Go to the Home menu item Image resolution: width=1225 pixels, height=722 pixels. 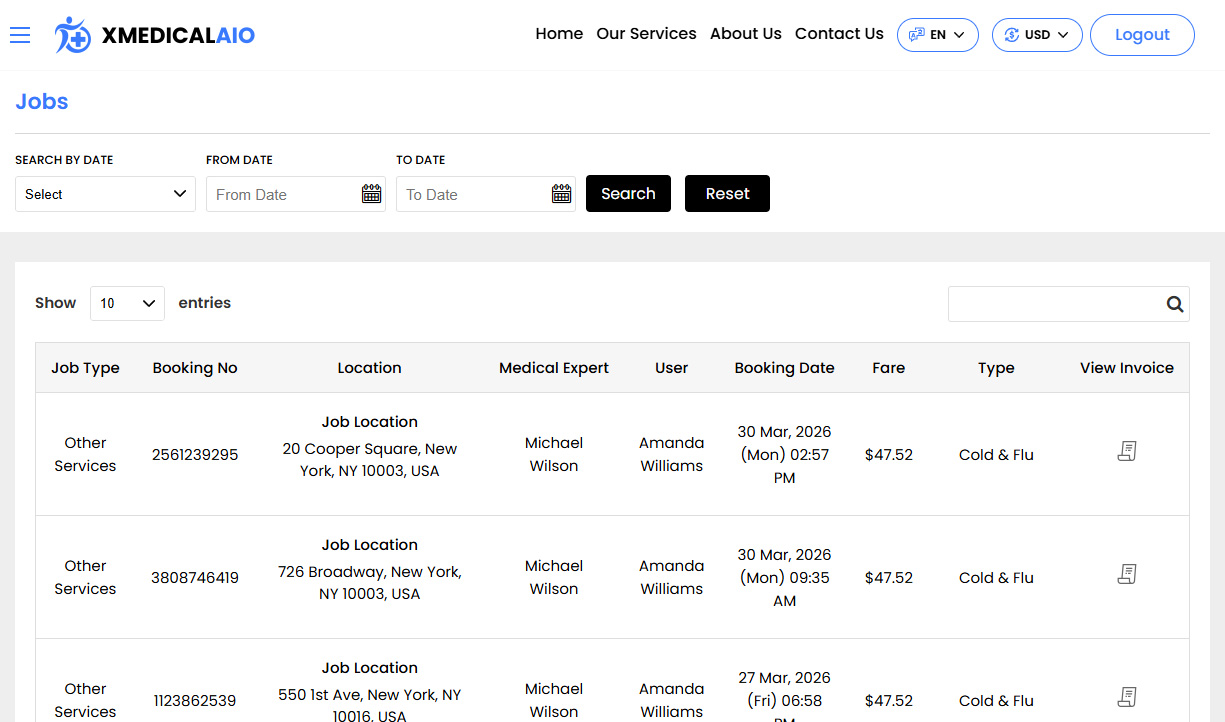coord(559,34)
